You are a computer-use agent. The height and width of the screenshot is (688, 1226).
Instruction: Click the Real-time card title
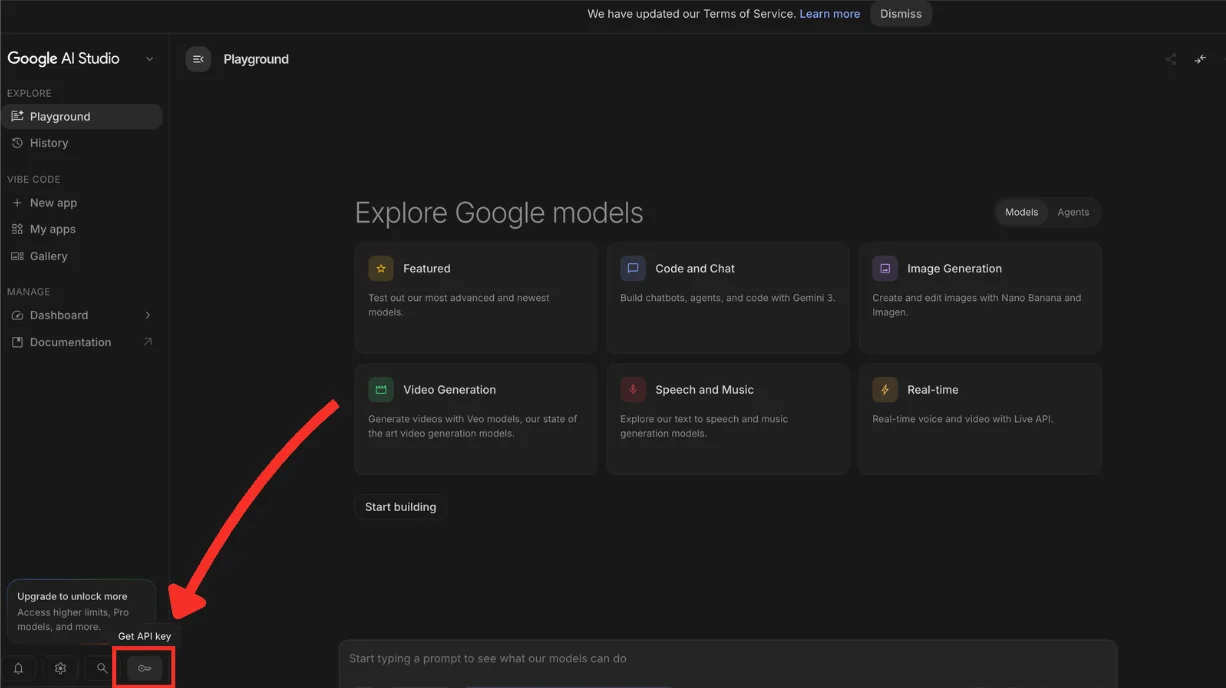coord(933,390)
